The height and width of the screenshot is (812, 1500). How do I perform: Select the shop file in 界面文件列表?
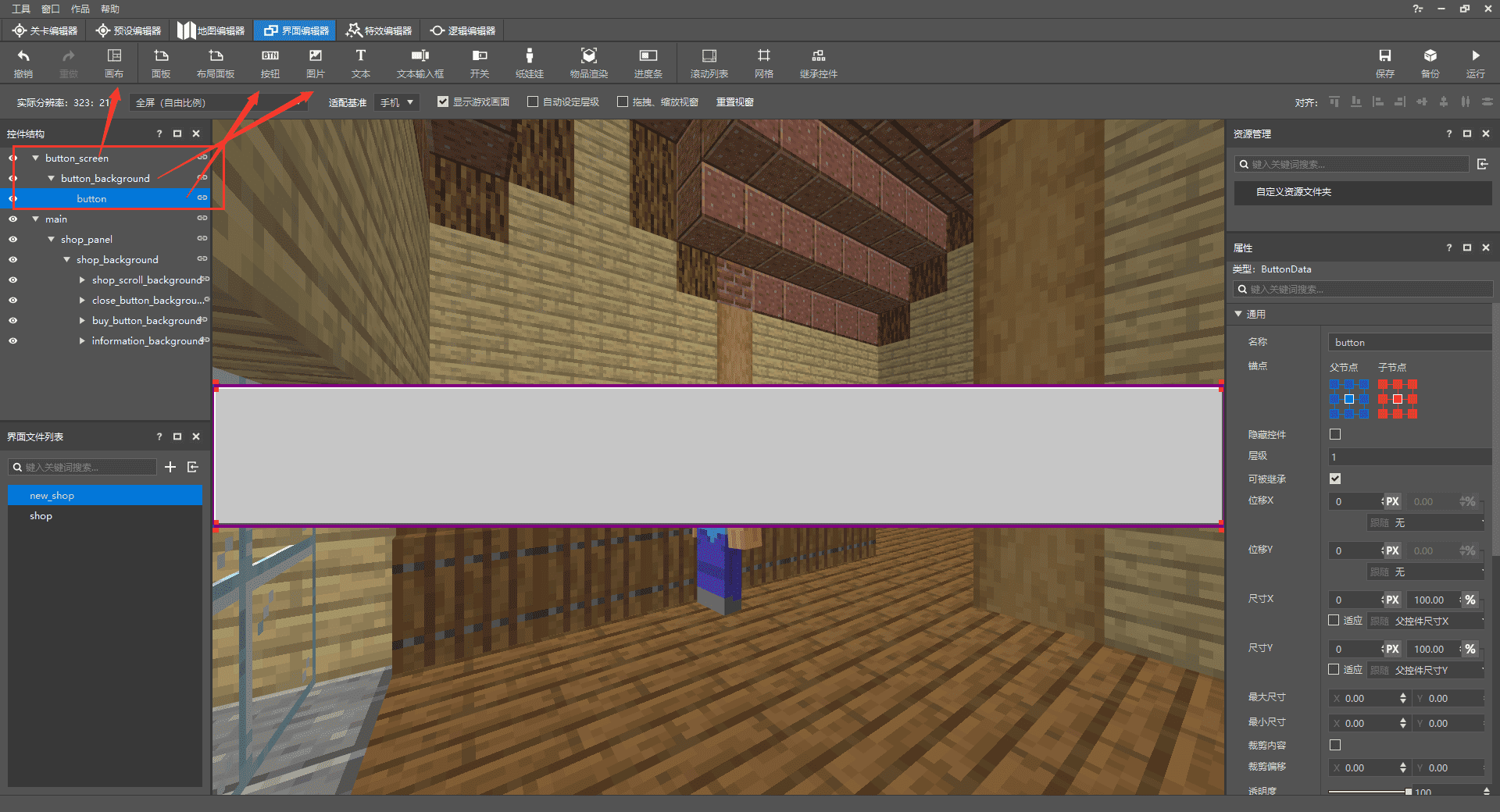pos(105,516)
